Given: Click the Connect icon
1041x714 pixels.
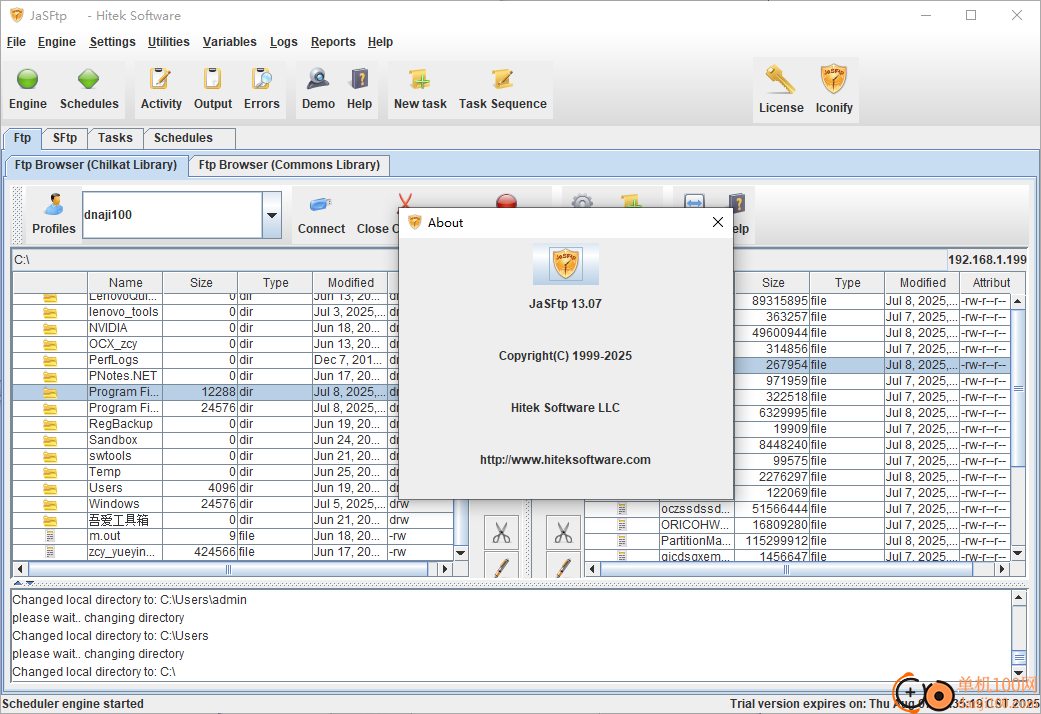Looking at the screenshot, I should point(321,205).
